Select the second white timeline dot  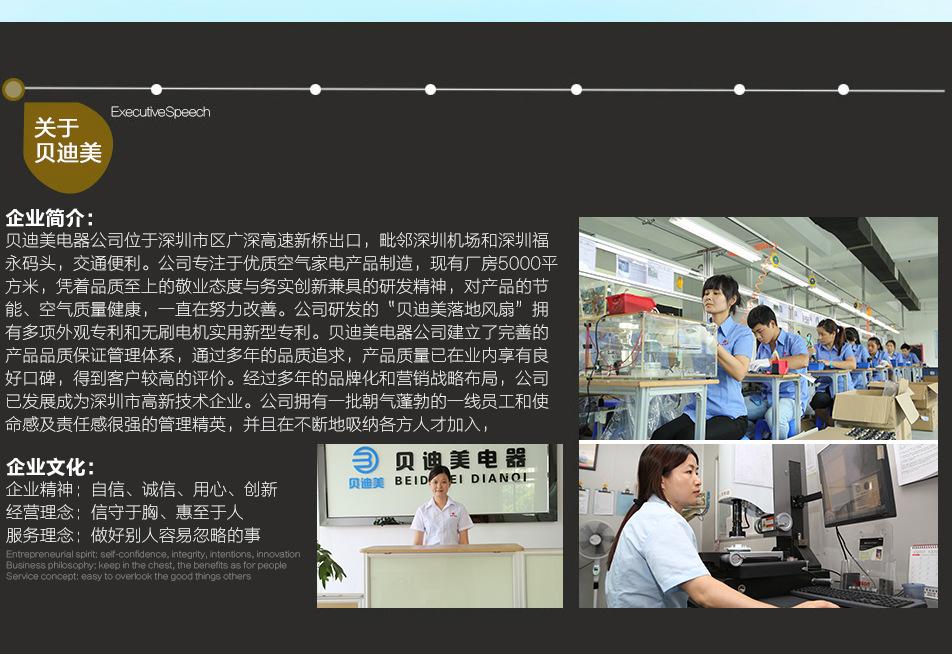[x=315, y=90]
